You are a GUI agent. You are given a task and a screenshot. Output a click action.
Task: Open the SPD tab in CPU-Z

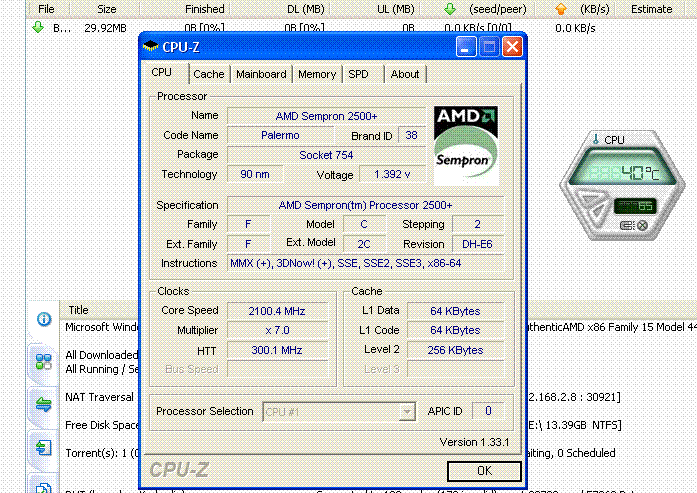click(358, 74)
